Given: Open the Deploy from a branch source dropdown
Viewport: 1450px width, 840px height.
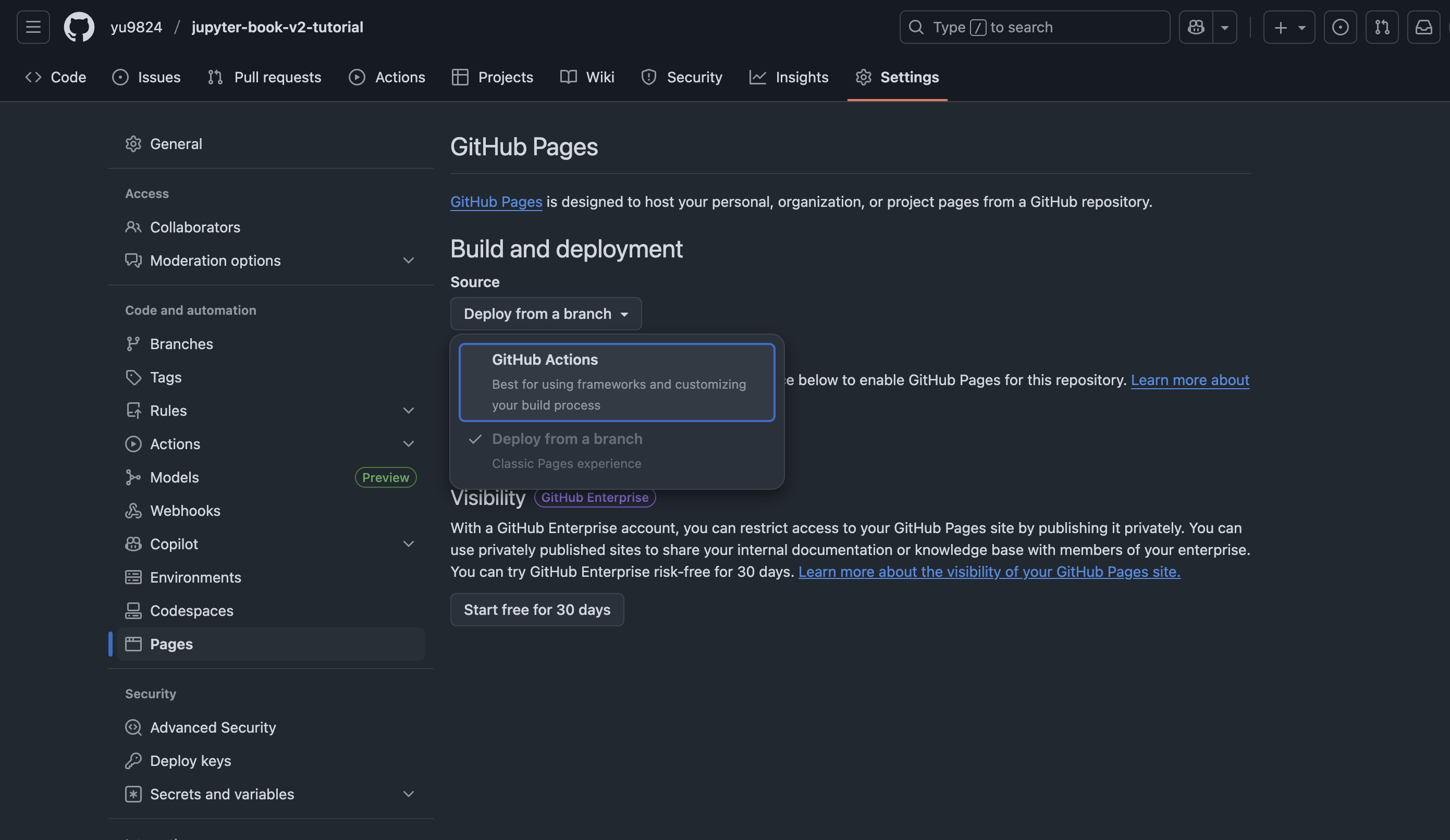Looking at the screenshot, I should [x=546, y=314].
